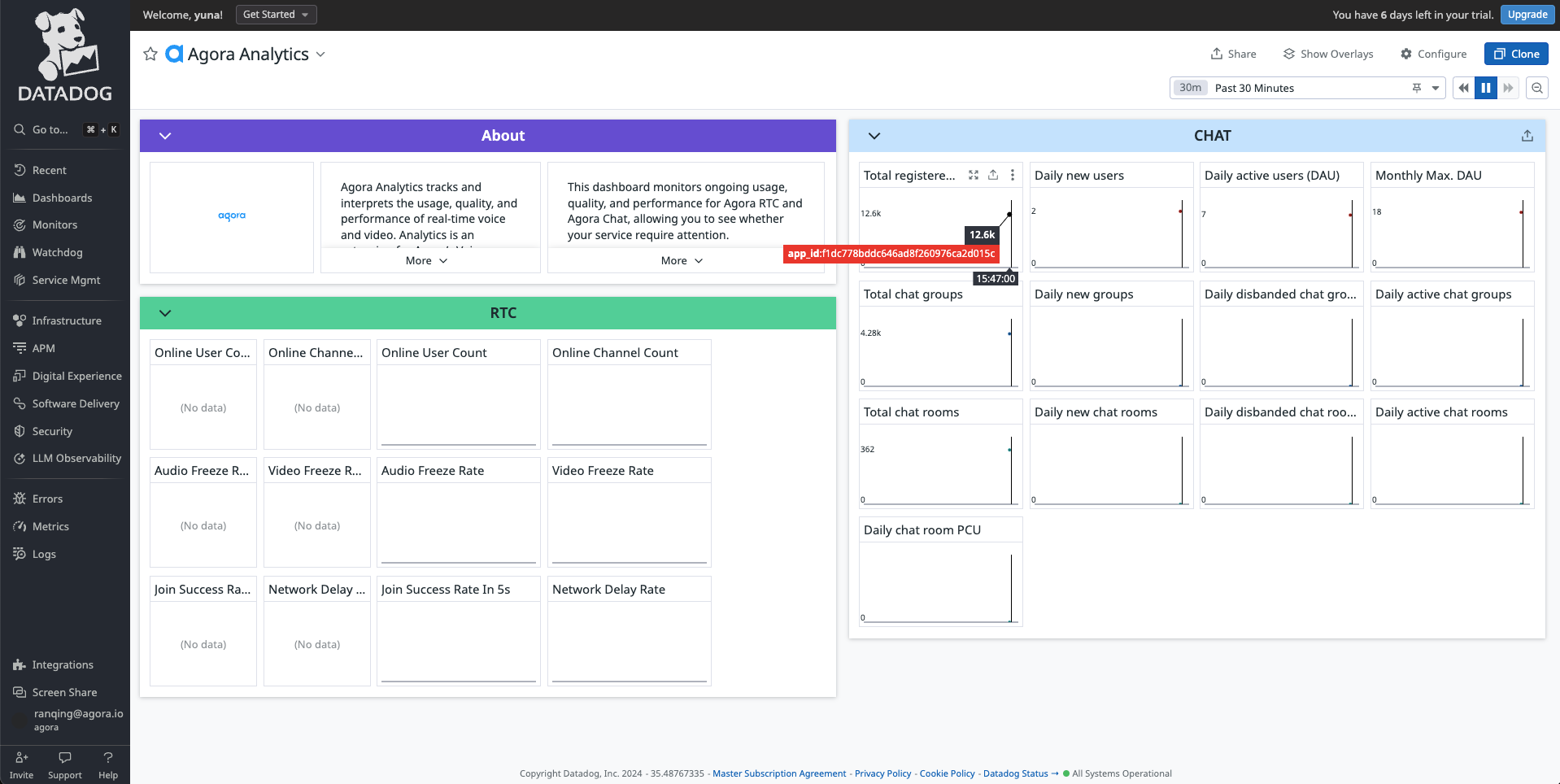Click the zoom out magnifier icon
Viewport: 1560px width, 784px height.
(1537, 88)
